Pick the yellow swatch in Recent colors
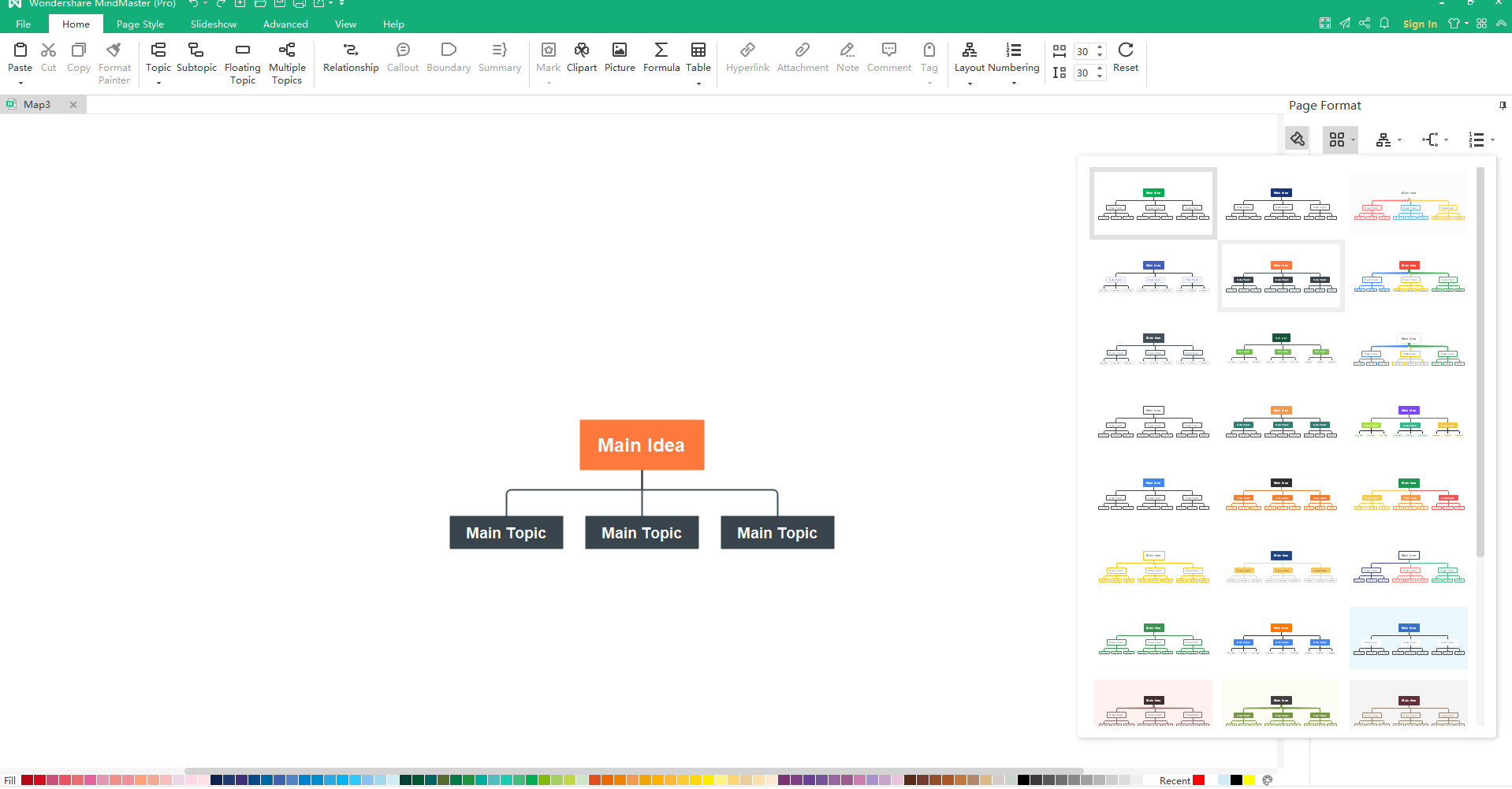This screenshot has height=789, width=1512. (1249, 780)
